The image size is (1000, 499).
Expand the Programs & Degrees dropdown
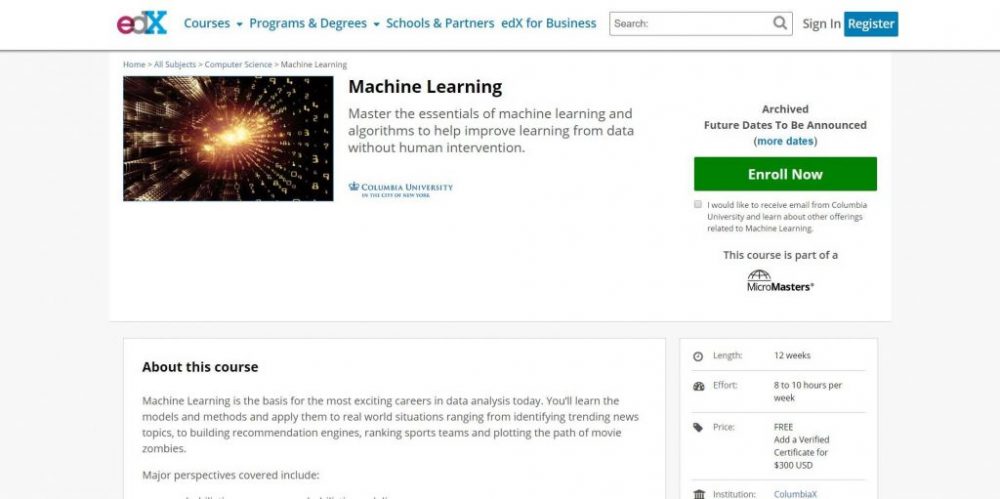click(x=314, y=23)
